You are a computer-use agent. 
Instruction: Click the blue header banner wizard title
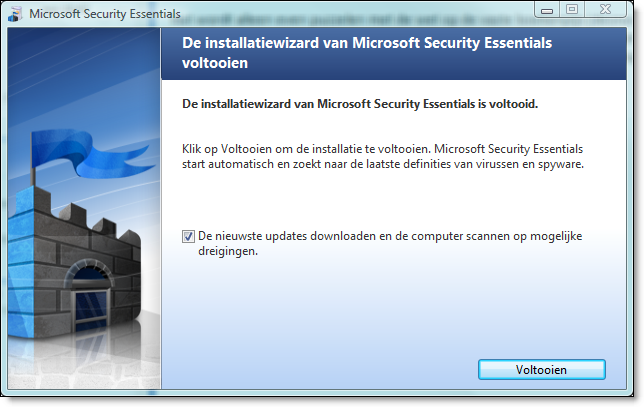point(367,53)
